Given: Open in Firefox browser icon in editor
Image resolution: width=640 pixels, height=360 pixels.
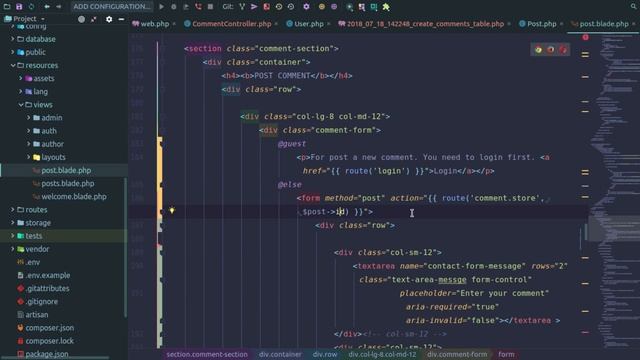Looking at the screenshot, I should tap(551, 50).
